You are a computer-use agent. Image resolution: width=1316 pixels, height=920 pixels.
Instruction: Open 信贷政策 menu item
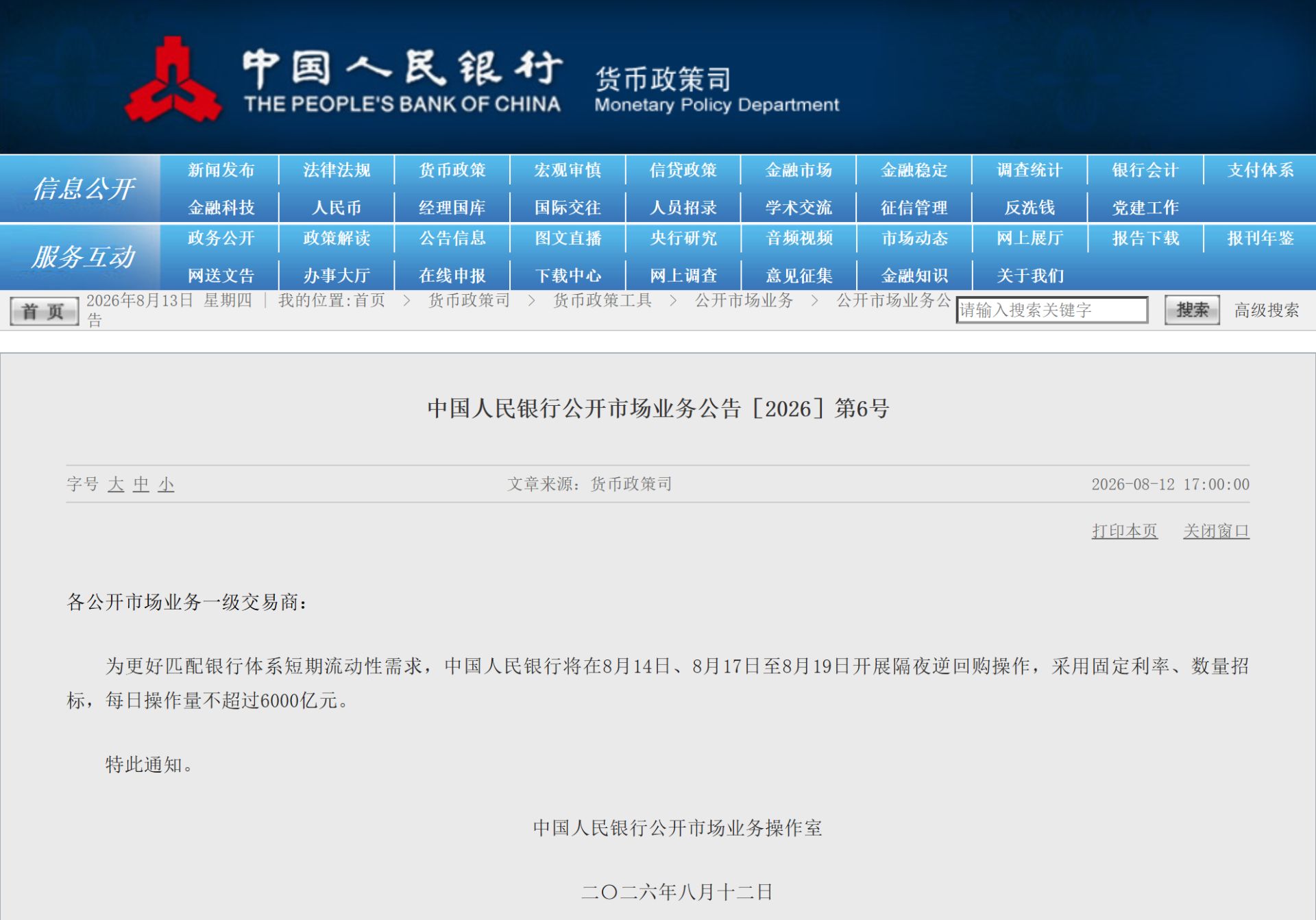click(x=683, y=170)
